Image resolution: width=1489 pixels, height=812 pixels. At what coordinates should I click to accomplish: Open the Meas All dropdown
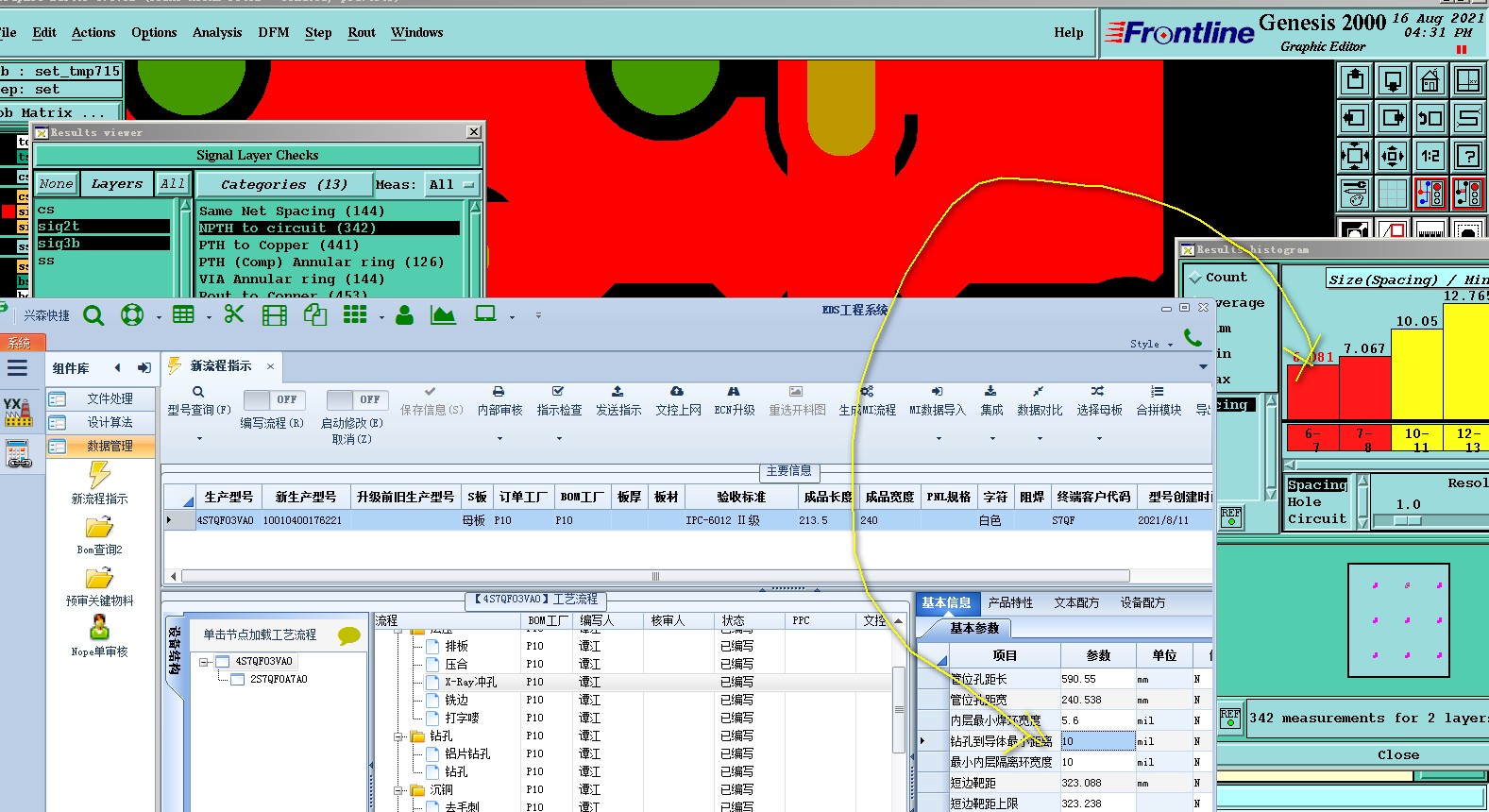[452, 184]
